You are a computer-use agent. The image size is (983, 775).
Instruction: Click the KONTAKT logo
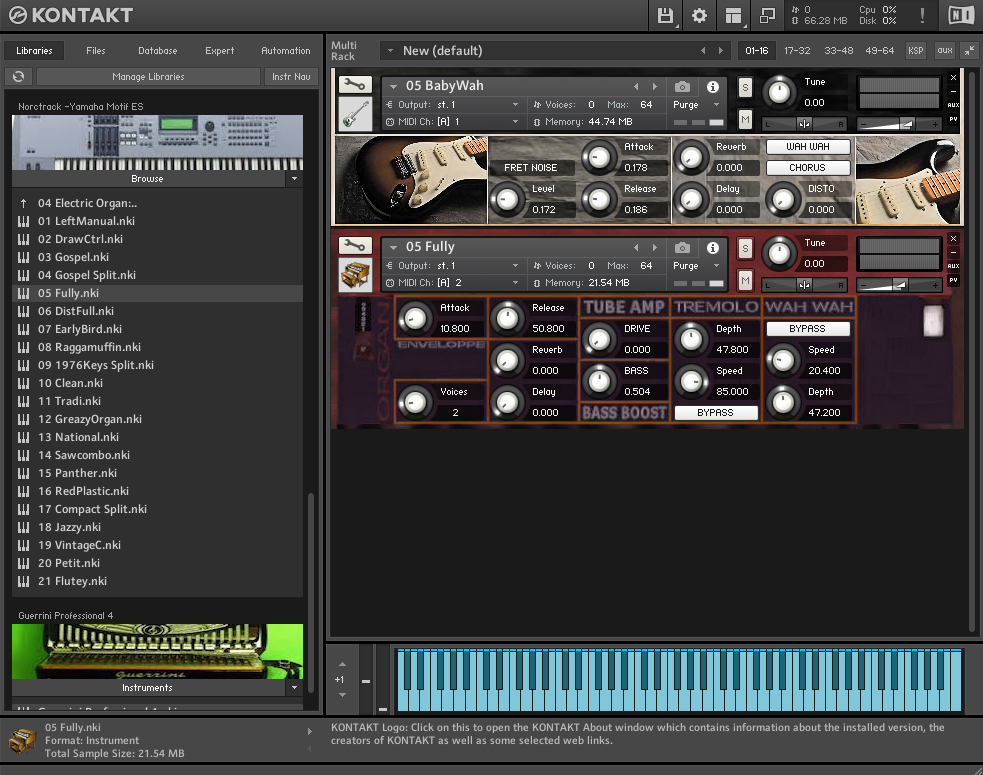pyautogui.click(x=71, y=15)
